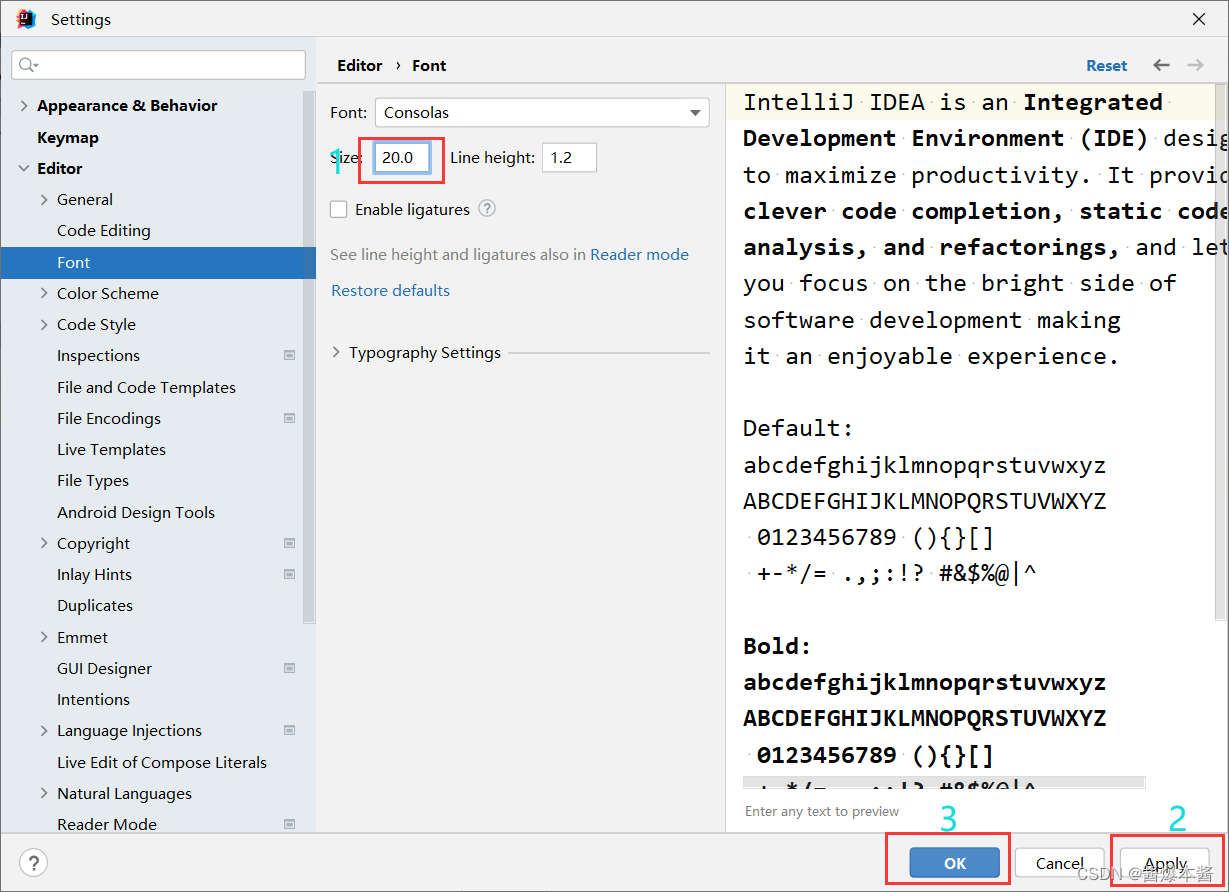Open File and Code Templates page
This screenshot has height=892, width=1229.
[146, 387]
